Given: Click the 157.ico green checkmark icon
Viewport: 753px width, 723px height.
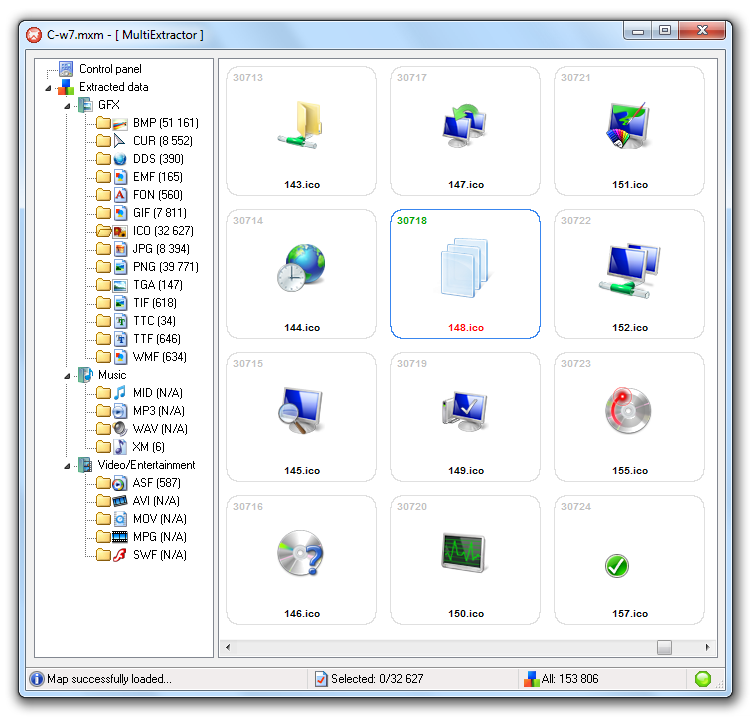Looking at the screenshot, I should tap(617, 567).
